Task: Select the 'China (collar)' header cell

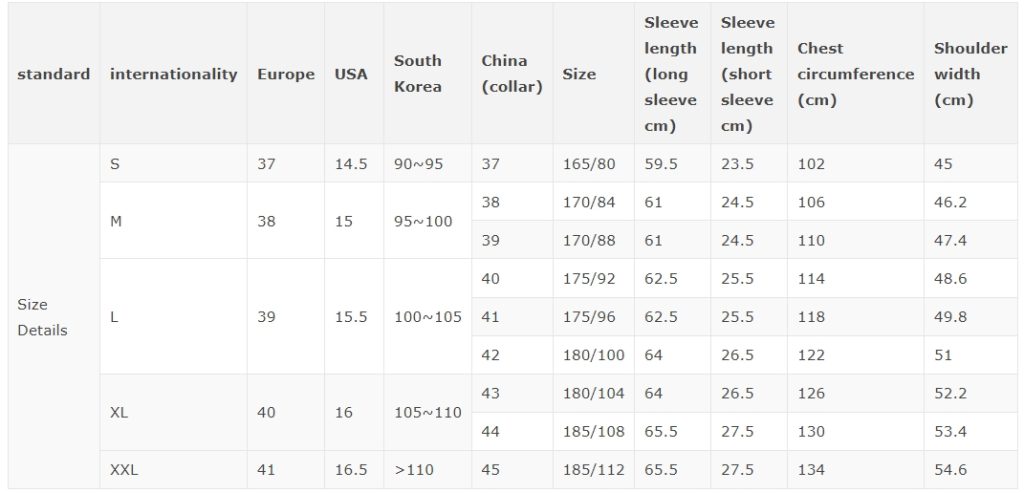Action: 512,74
